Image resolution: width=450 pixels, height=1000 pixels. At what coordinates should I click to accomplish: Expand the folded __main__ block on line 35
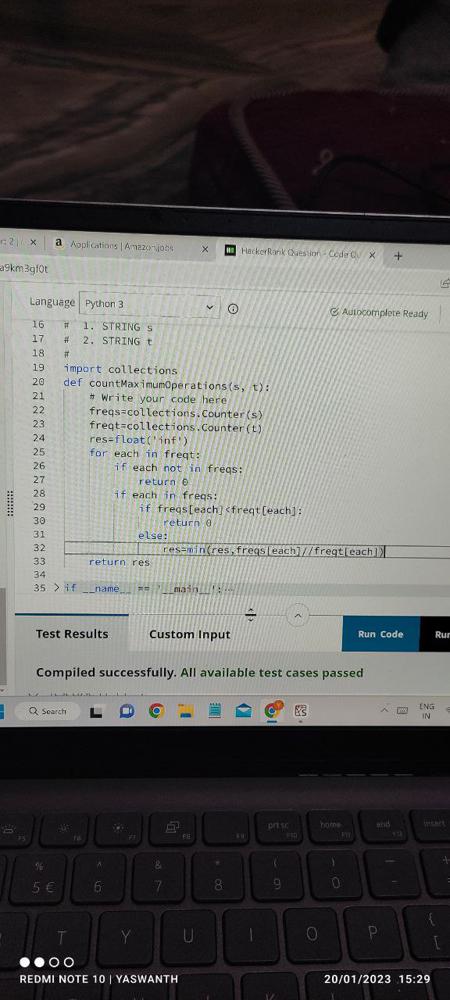point(57,588)
